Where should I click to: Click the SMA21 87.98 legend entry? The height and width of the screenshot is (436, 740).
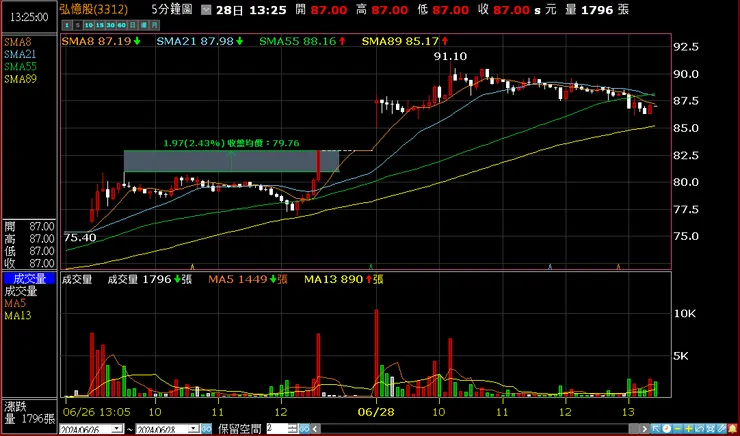pyautogui.click(x=200, y=41)
